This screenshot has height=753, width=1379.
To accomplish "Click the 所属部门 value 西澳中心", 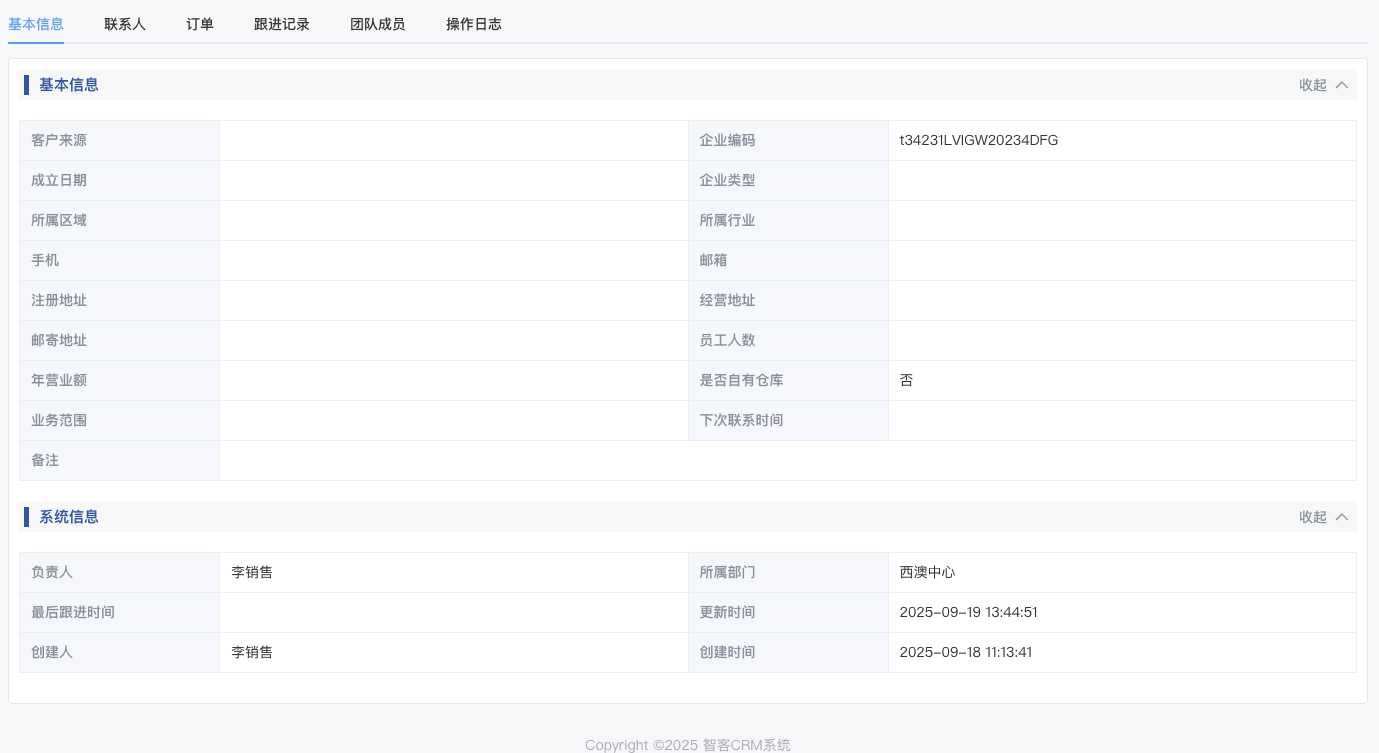I will [927, 573].
